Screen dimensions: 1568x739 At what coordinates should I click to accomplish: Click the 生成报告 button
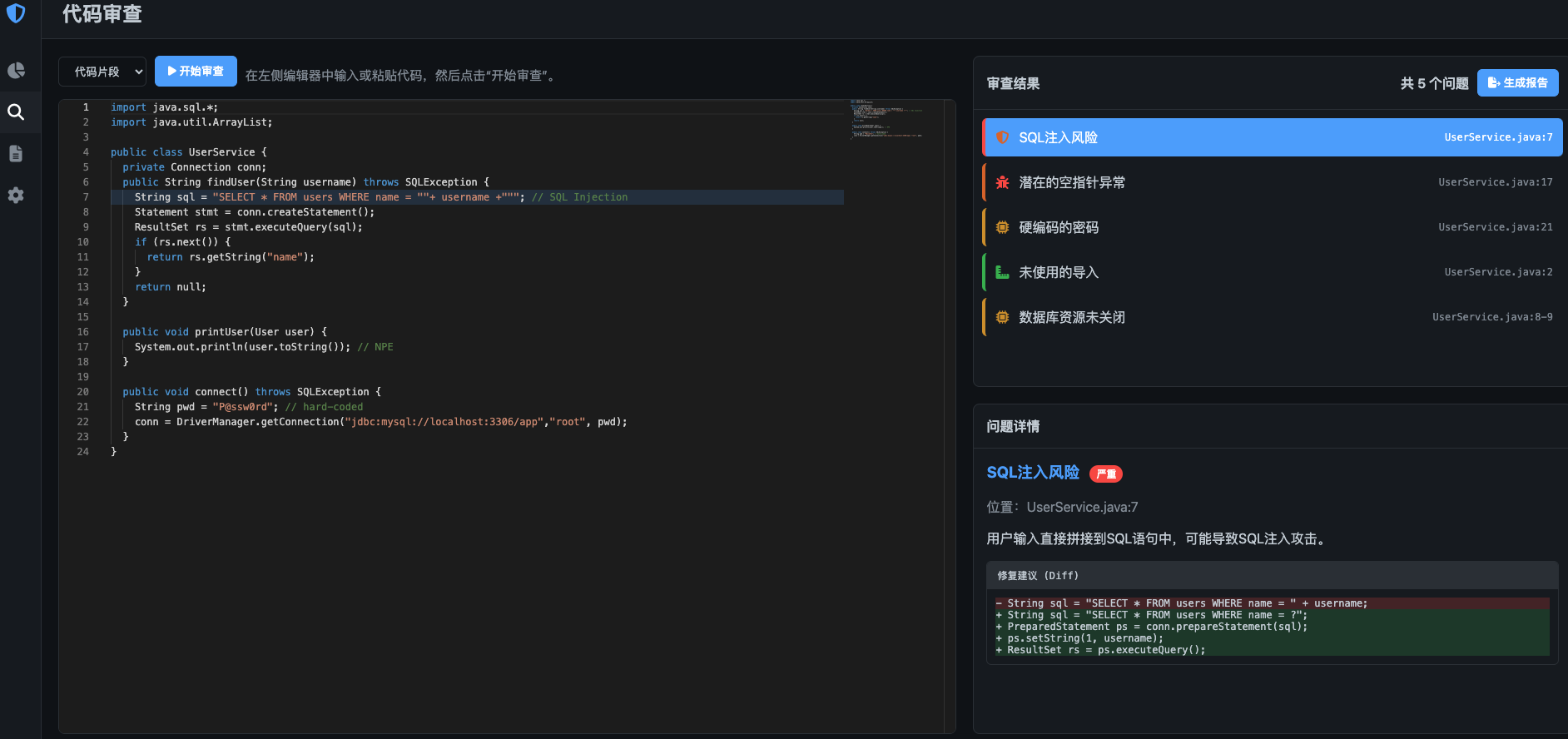coord(1517,83)
